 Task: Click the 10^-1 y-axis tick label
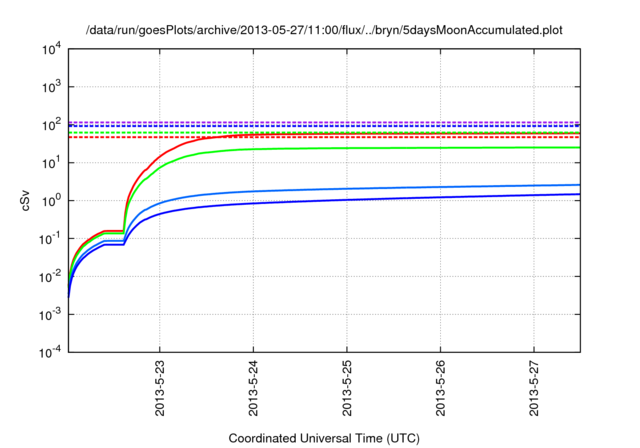[50, 238]
